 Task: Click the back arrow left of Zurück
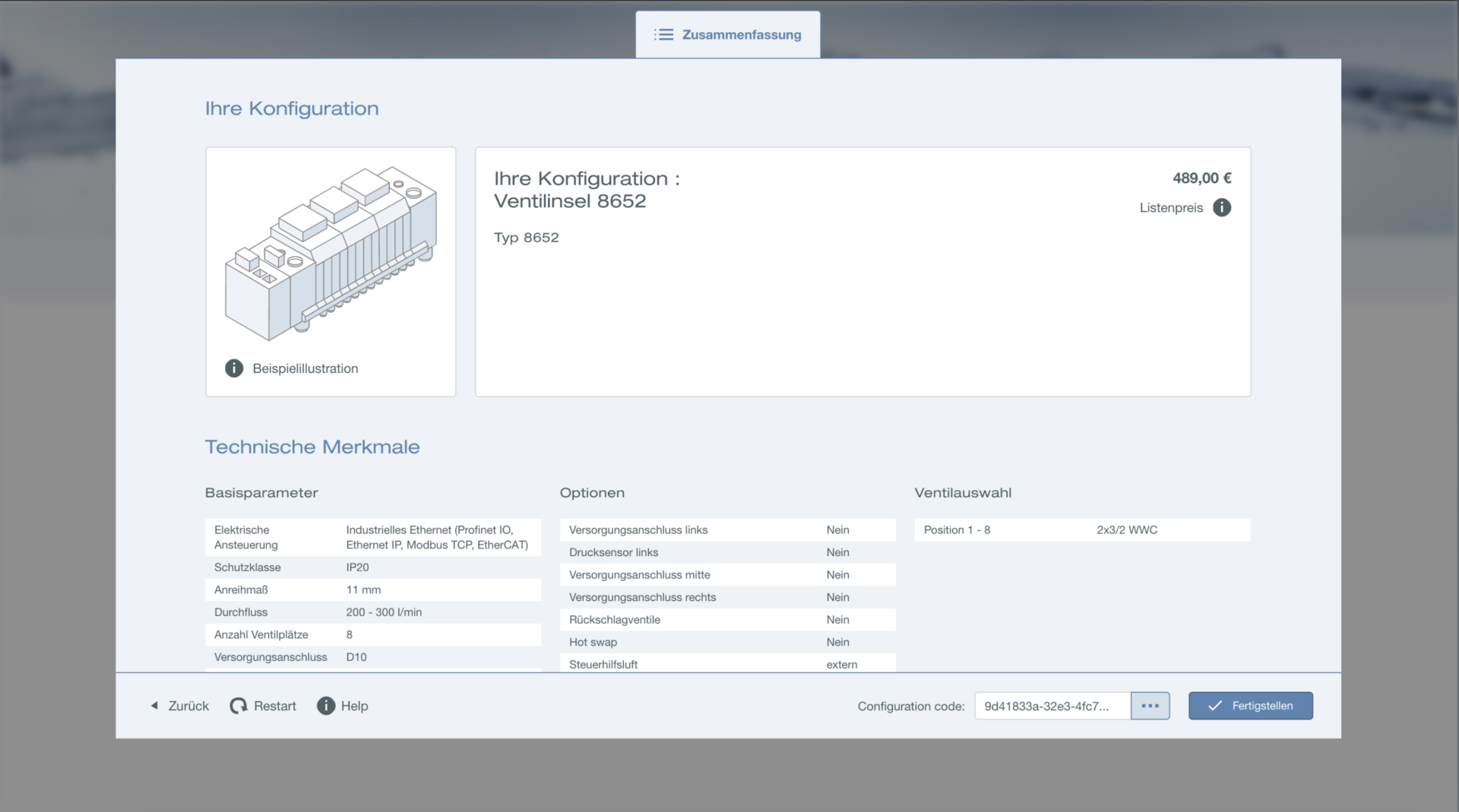tap(155, 706)
